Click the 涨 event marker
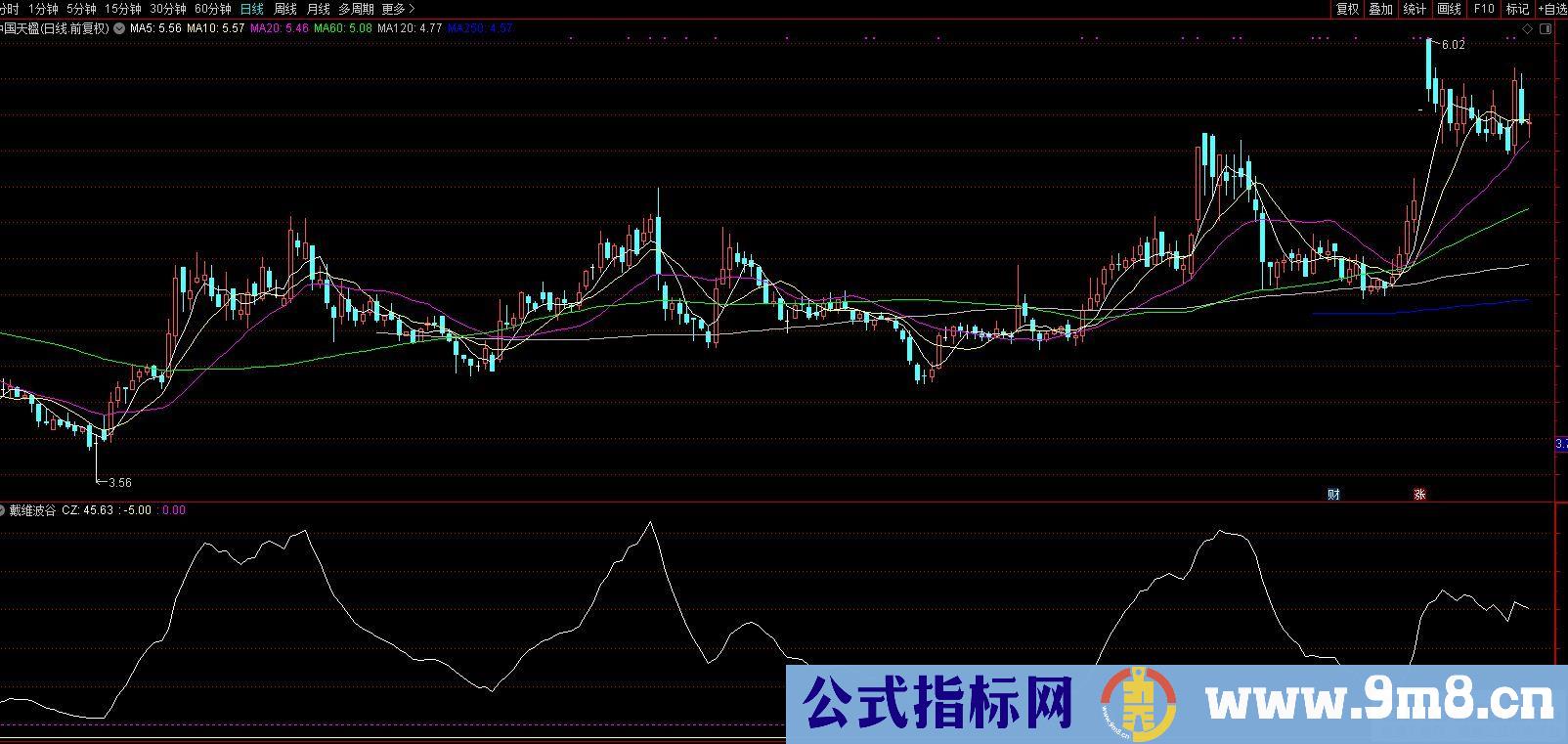This screenshot has height=744, width=1568. click(x=1418, y=494)
